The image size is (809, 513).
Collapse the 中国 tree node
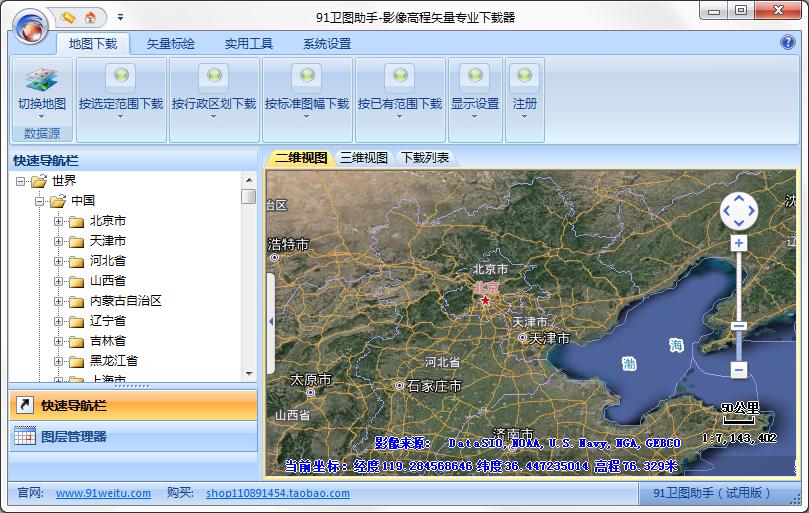tap(39, 201)
